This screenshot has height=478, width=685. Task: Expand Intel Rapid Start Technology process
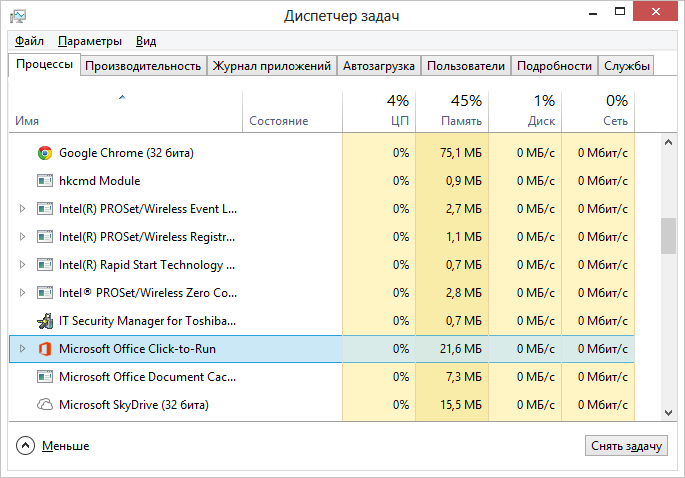pos(22,265)
